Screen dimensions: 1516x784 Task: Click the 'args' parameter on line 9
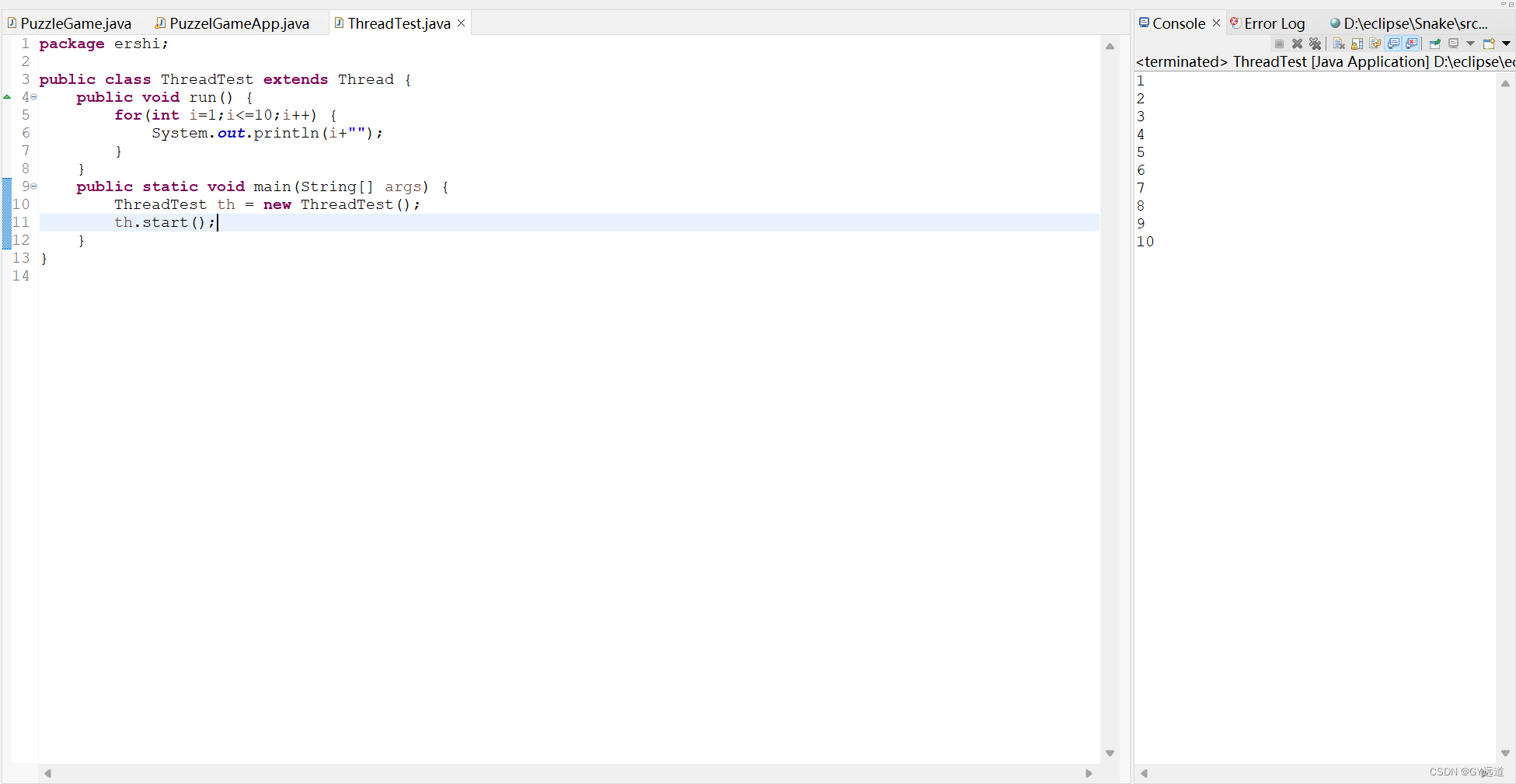tap(403, 186)
